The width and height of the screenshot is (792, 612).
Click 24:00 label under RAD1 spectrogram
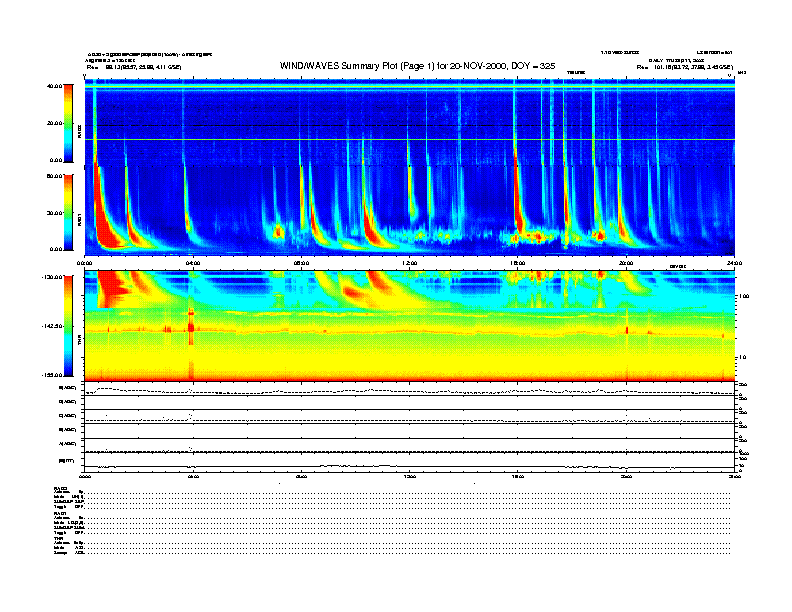click(x=734, y=263)
